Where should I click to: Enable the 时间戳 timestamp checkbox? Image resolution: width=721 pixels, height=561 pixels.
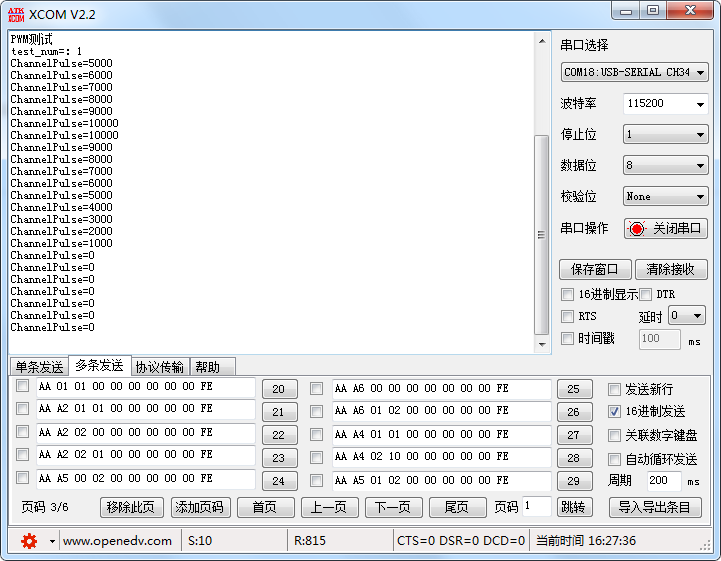[x=567, y=339]
